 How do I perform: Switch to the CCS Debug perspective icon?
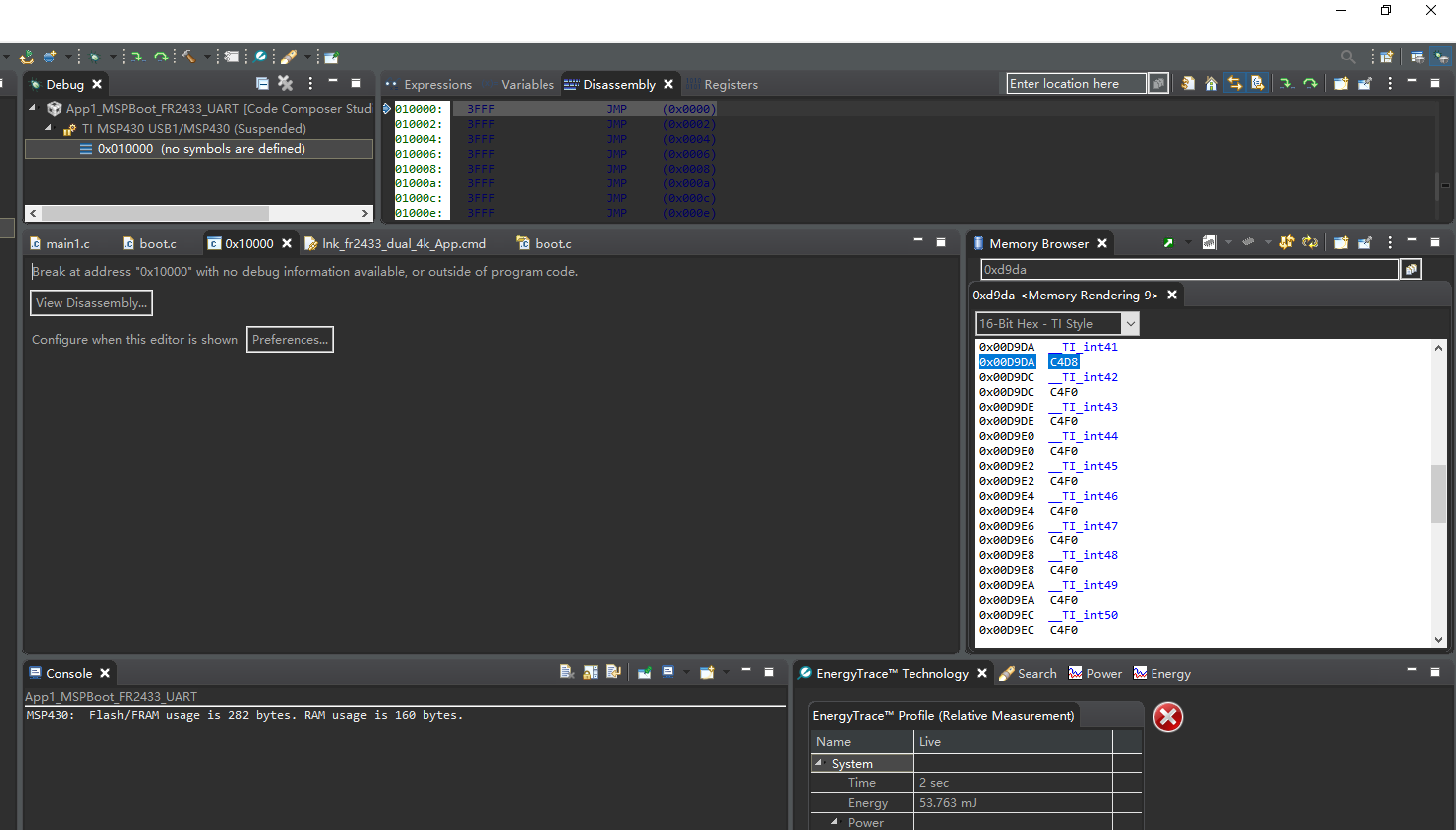tap(1441, 58)
